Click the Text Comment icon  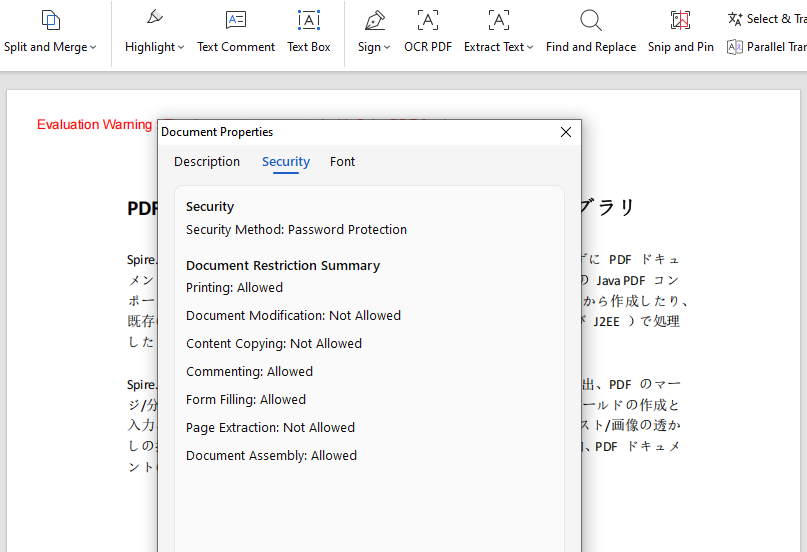click(236, 20)
